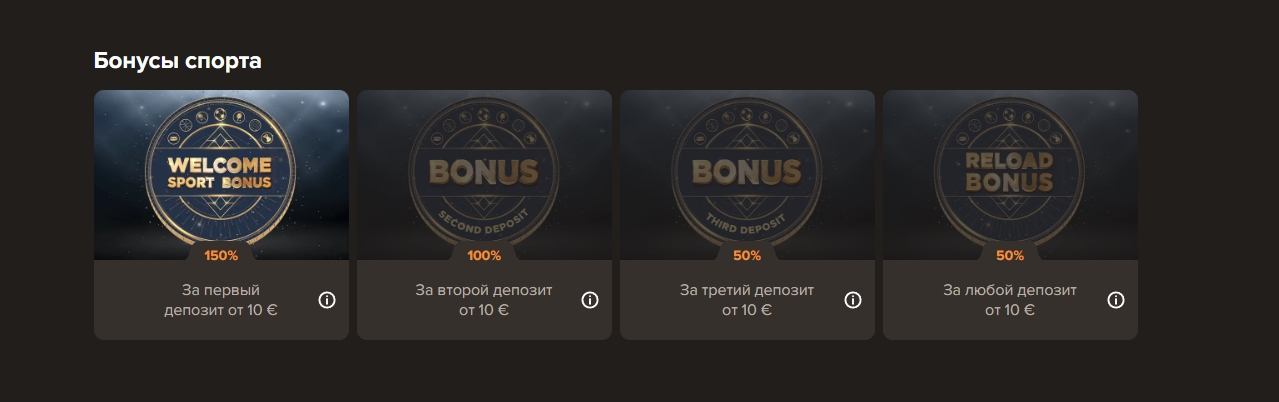Click the 100% badge on second bonus
This screenshot has height=402, width=1279.
click(484, 256)
